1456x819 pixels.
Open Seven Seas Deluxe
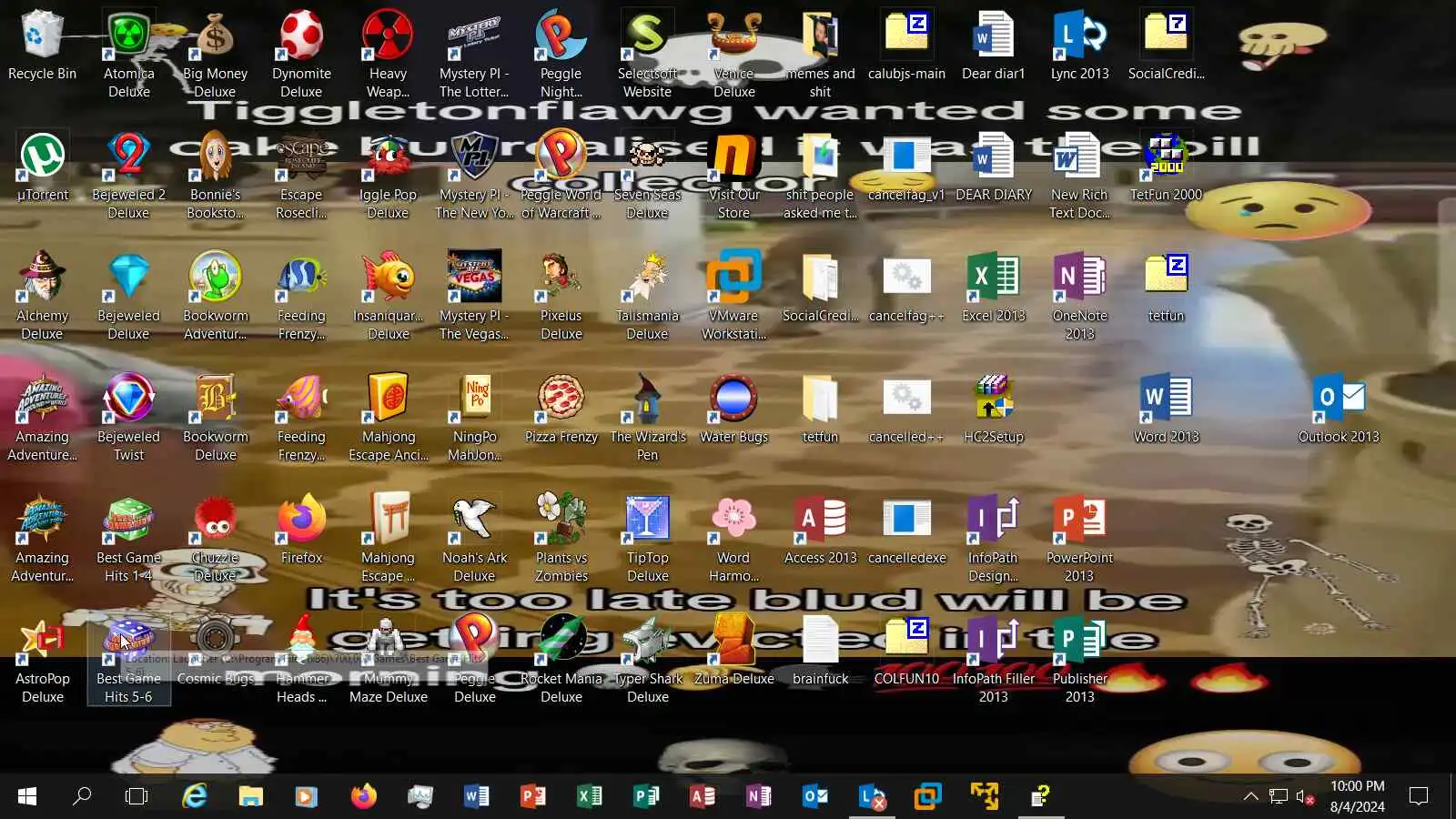coord(647,176)
